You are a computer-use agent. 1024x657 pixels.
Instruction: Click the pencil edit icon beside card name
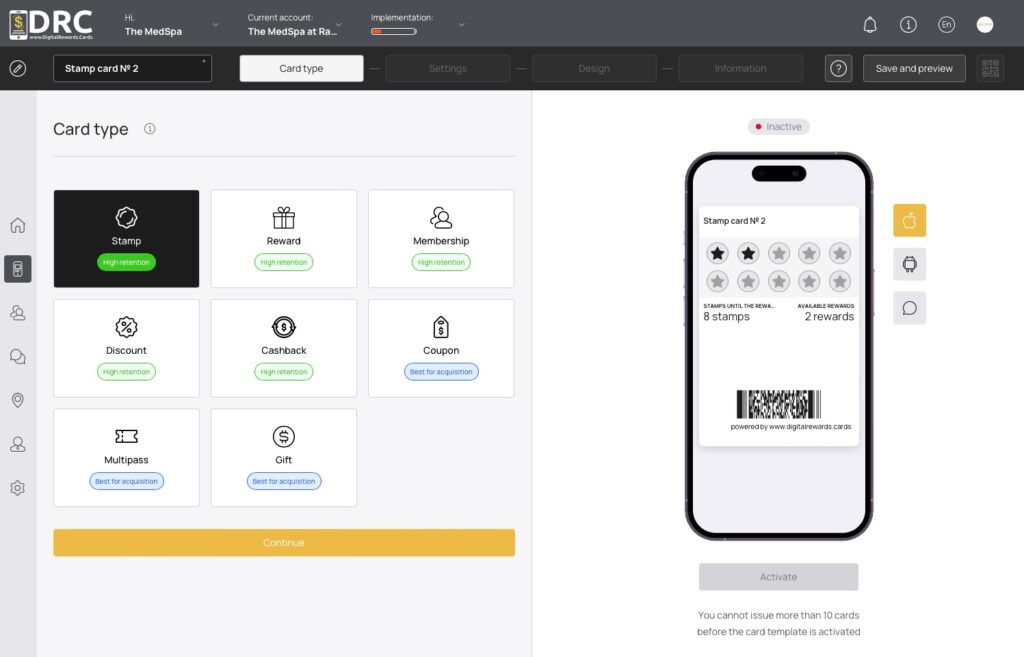point(18,68)
